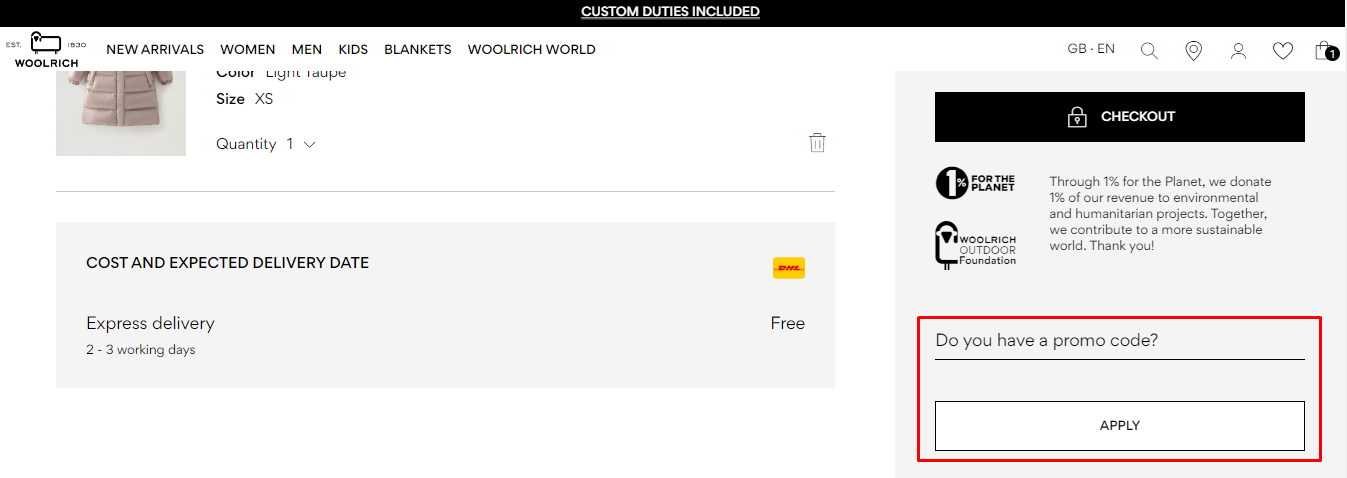Focus the promo code input field

pyautogui.click(x=1120, y=341)
